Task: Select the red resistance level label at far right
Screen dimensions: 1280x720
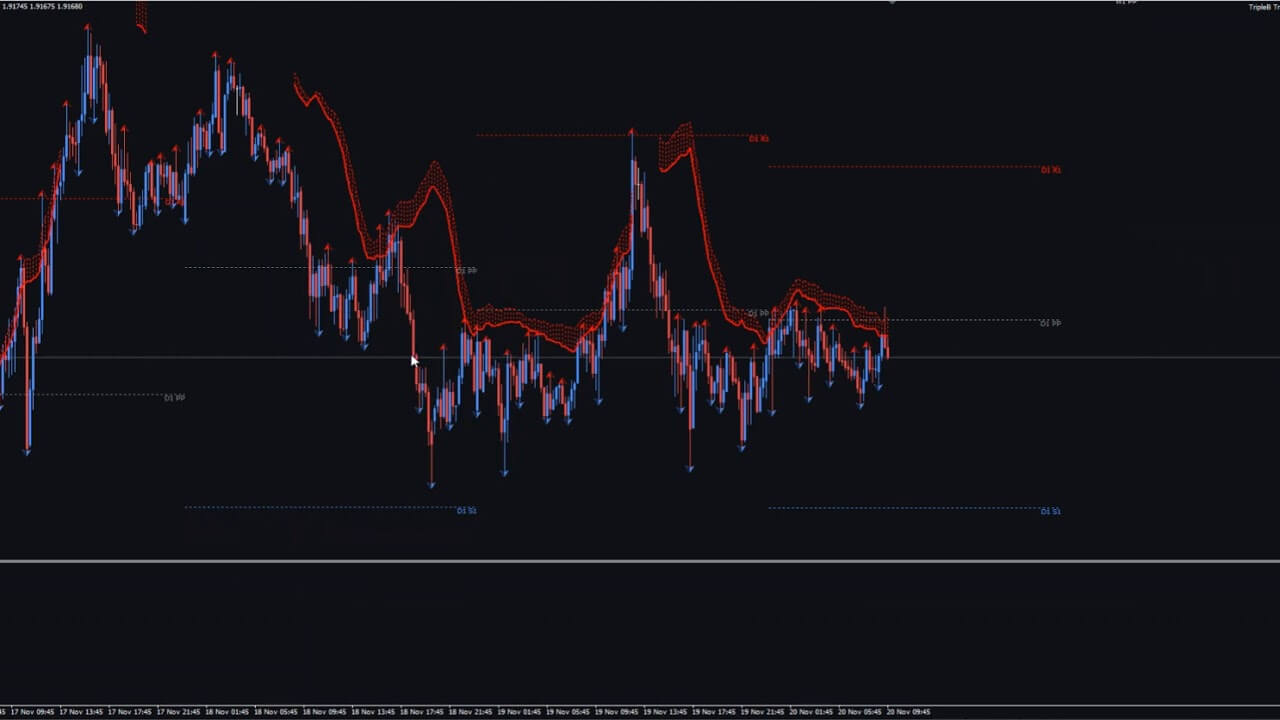Action: tap(1050, 170)
